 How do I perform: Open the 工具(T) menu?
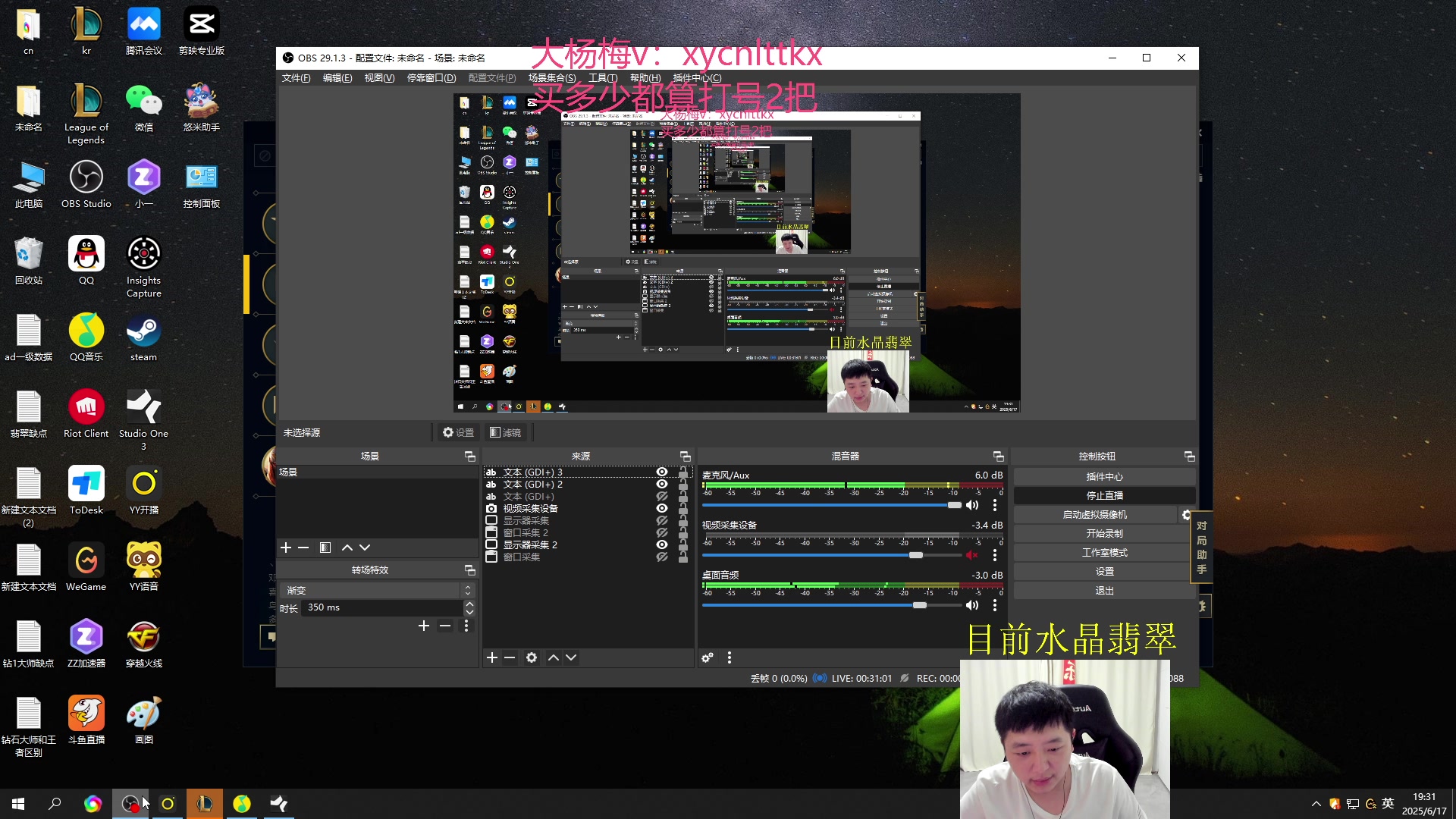(603, 78)
